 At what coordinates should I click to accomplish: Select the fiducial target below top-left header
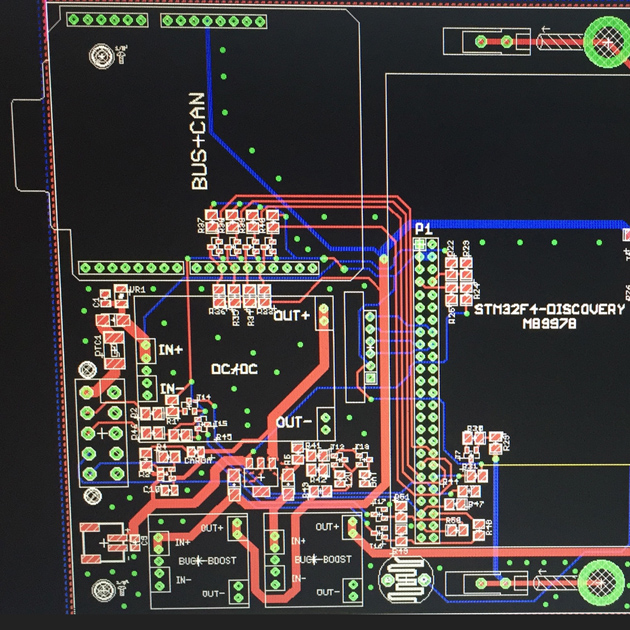(102, 57)
